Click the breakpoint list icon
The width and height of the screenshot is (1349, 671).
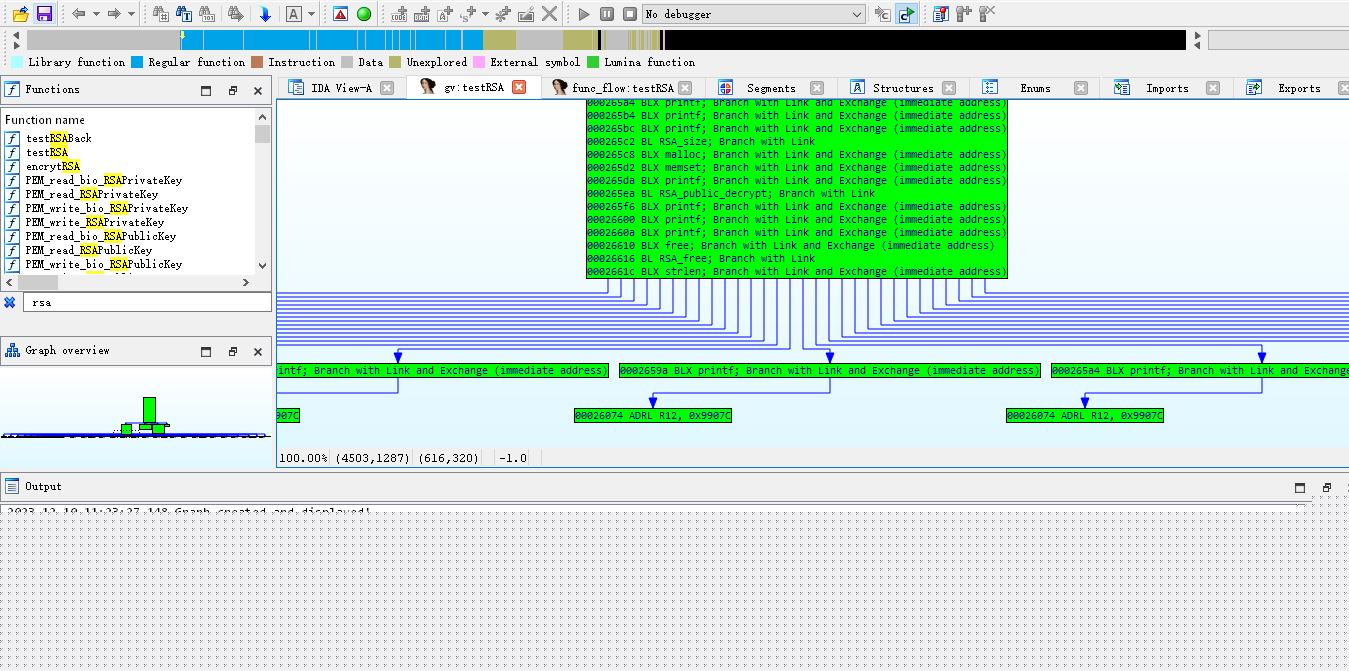[940, 14]
